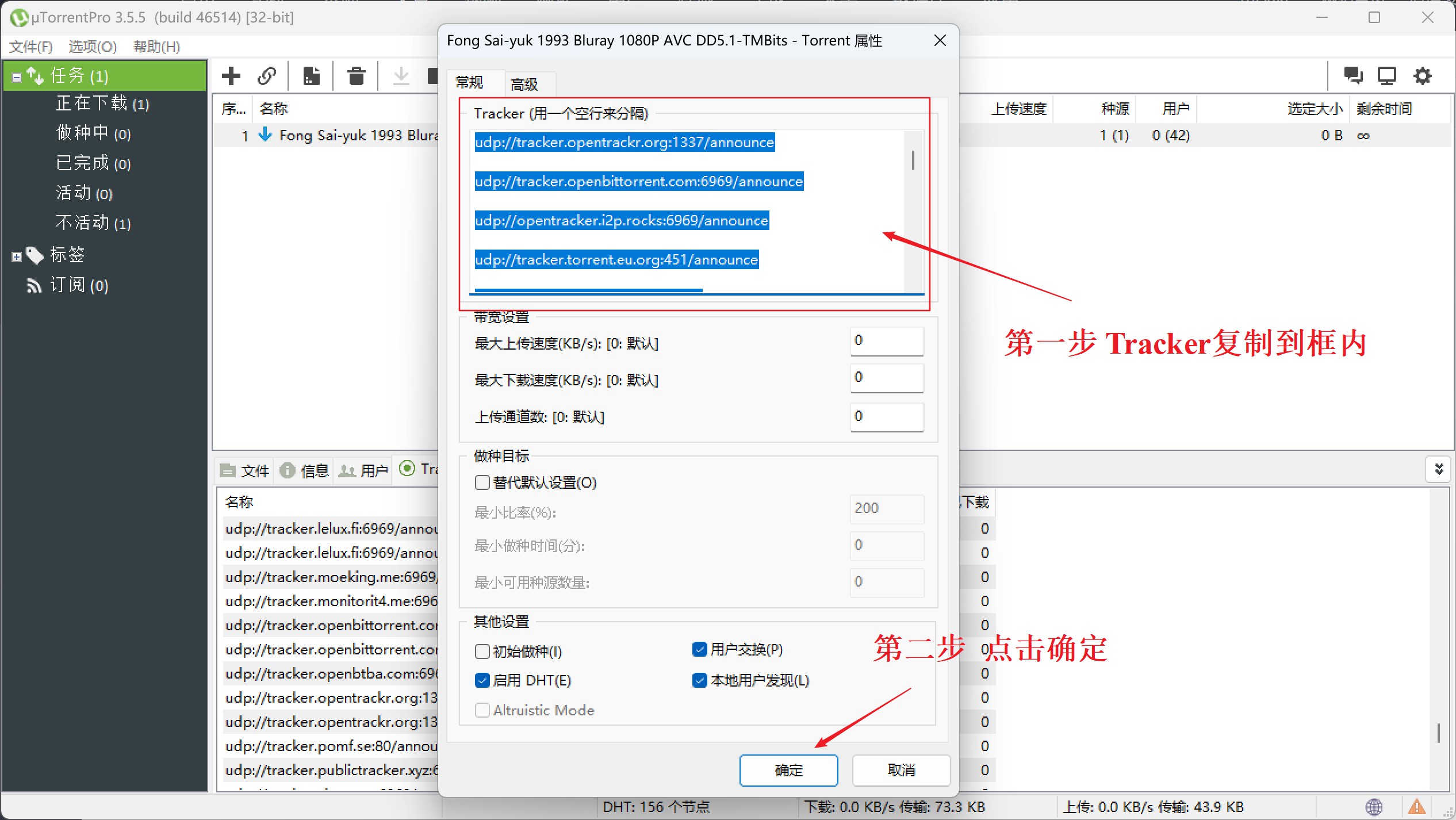Click the Add Torrent plus icon
The width and height of the screenshot is (1456, 820).
coord(231,76)
